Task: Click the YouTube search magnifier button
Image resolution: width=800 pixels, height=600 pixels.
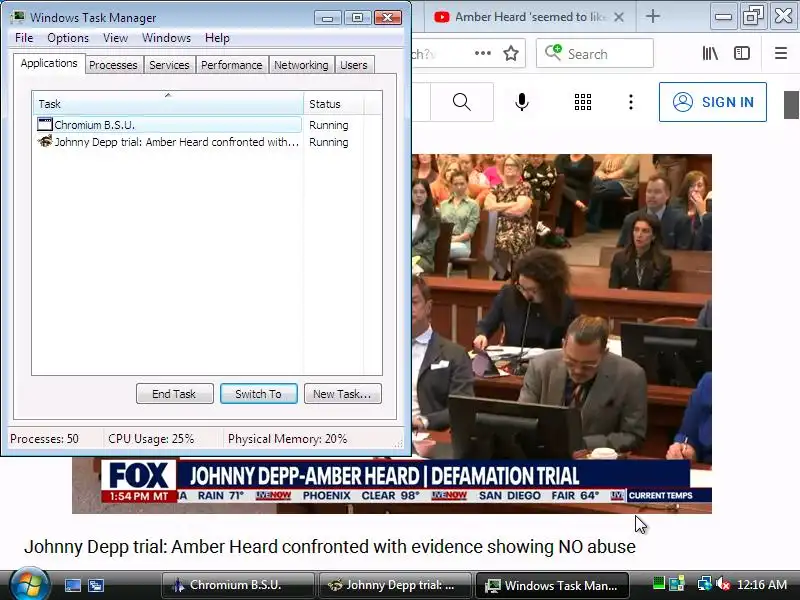Action: tap(462, 102)
